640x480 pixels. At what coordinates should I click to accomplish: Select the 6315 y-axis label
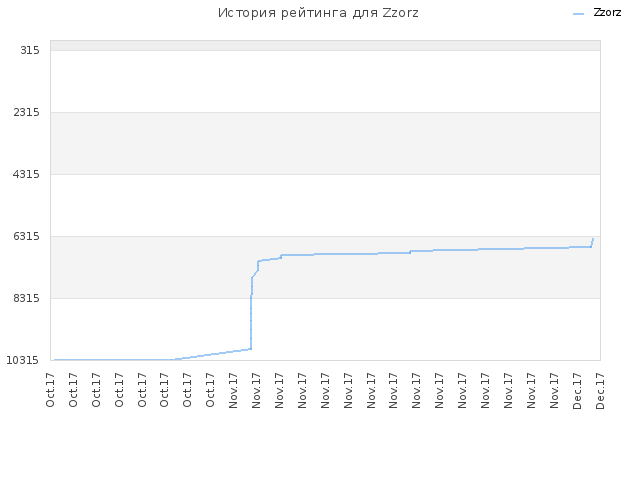click(27, 236)
